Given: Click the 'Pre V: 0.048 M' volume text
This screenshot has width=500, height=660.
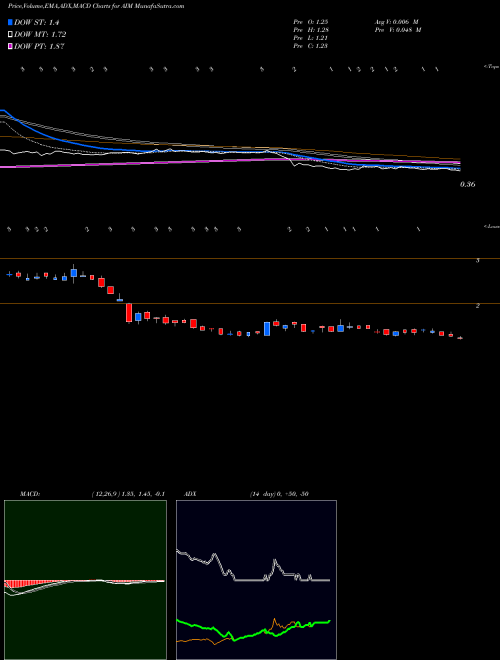Looking at the screenshot, I should [x=398, y=30].
